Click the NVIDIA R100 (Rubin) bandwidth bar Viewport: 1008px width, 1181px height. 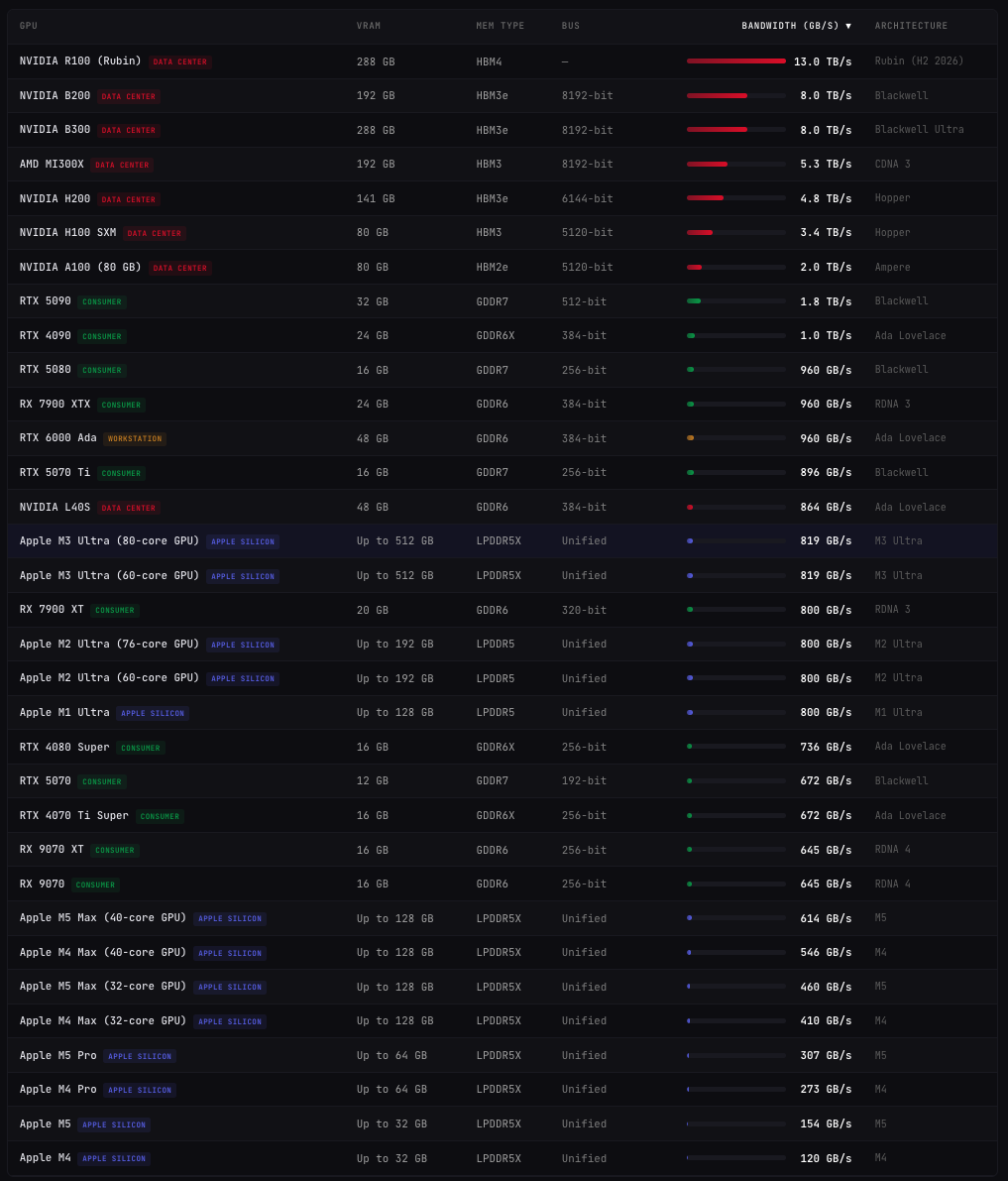pos(735,61)
